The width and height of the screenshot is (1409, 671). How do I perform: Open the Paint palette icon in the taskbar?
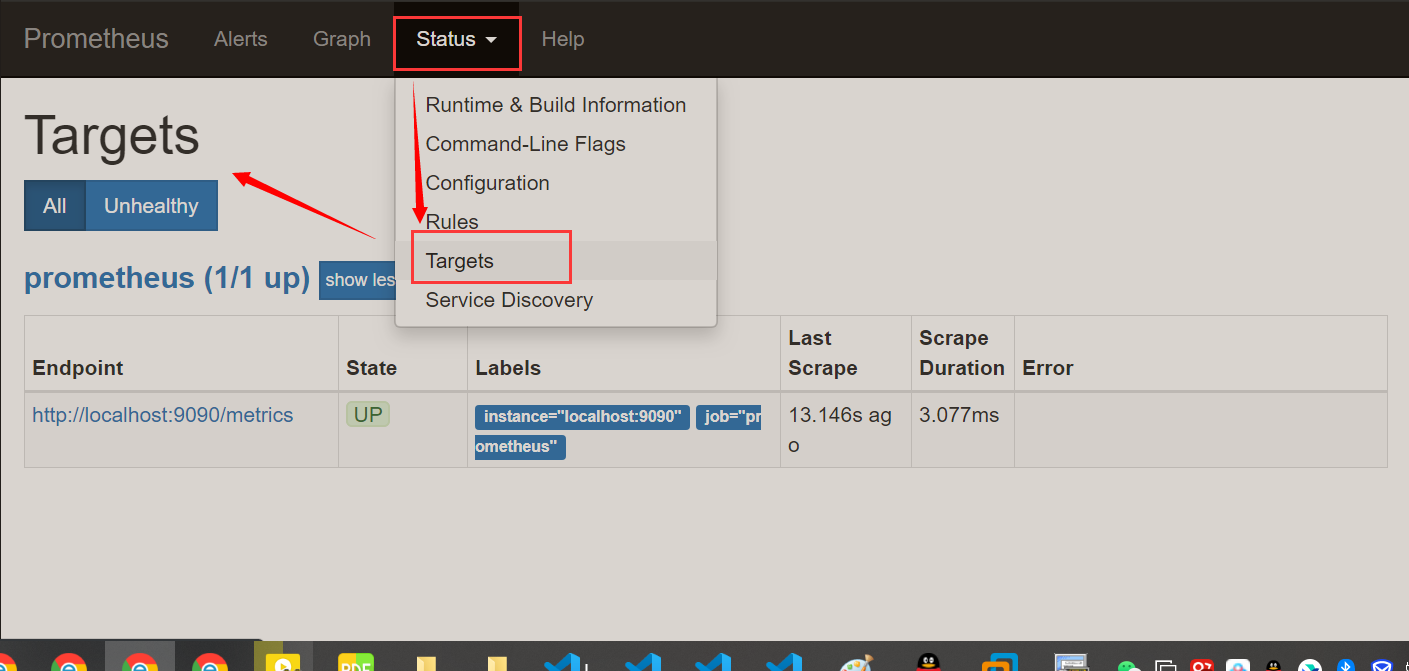(857, 662)
